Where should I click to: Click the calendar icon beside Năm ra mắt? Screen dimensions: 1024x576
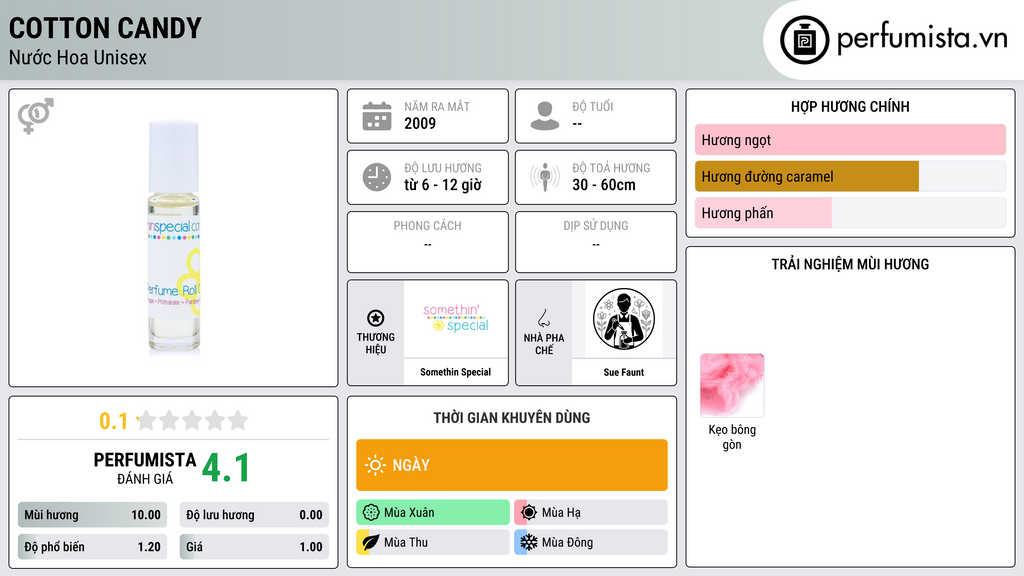coord(377,116)
